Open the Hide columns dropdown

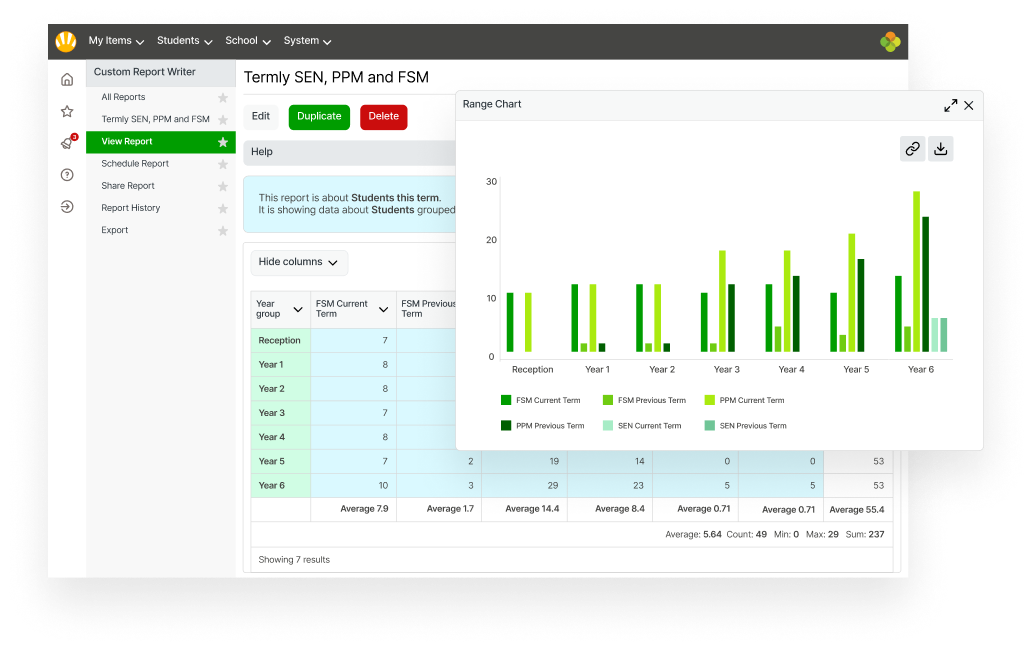pos(298,262)
